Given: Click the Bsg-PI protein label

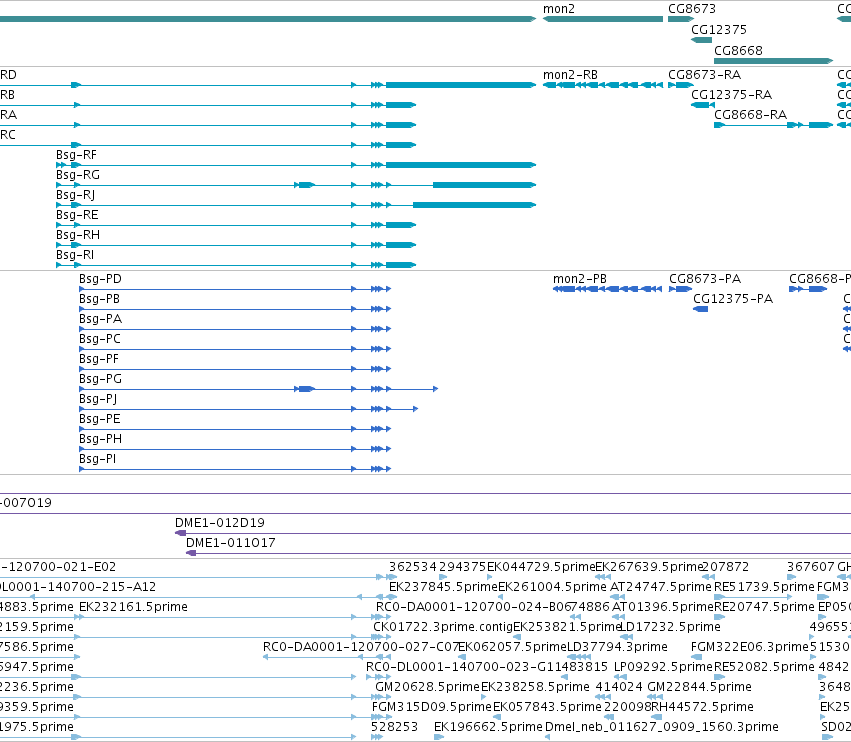Looking at the screenshot, I should click(98, 459).
